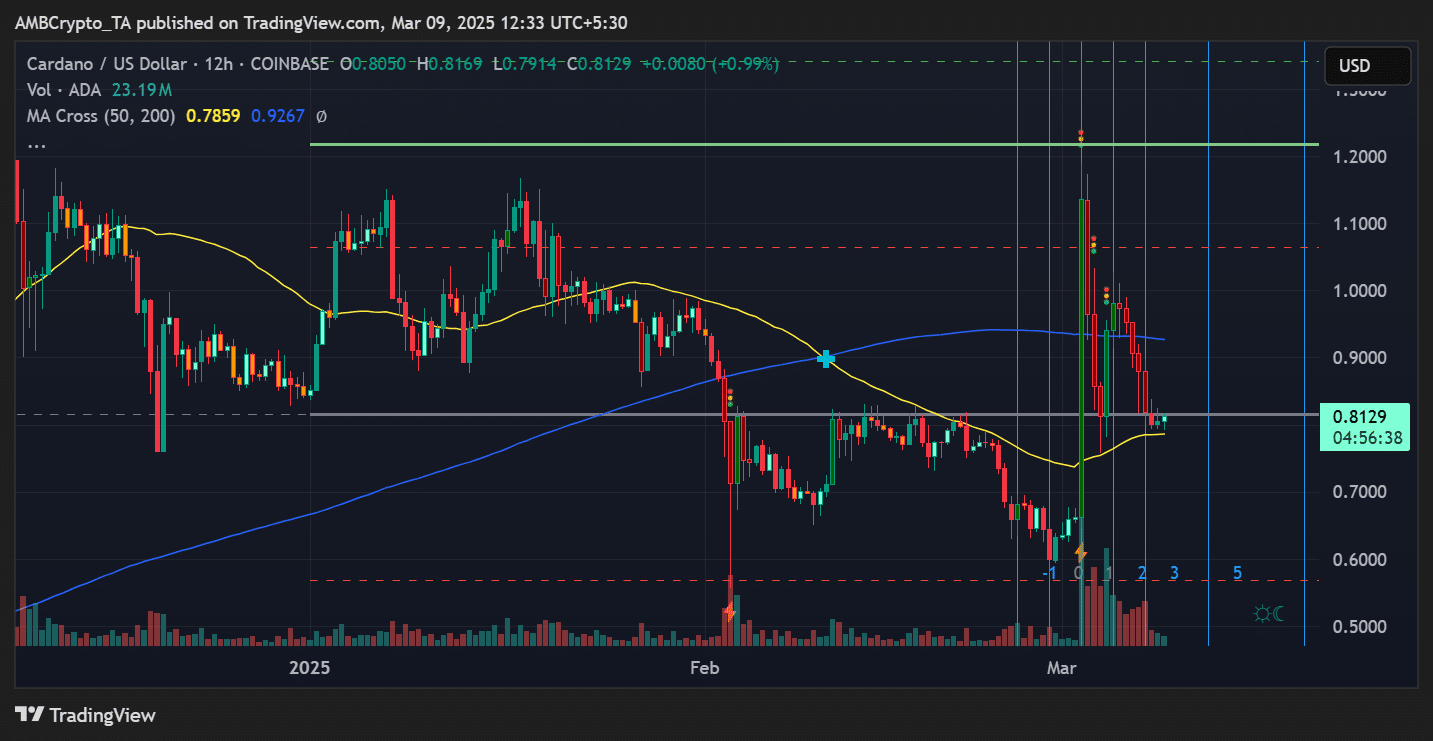Click the blue 5 cycle number
The width and height of the screenshot is (1433, 741).
point(1237,573)
